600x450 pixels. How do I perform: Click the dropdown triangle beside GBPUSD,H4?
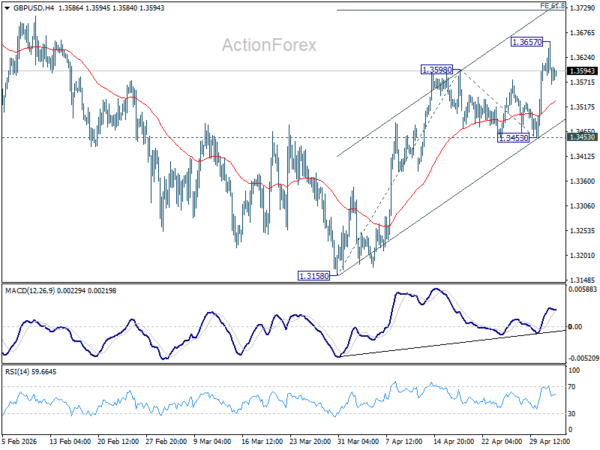click(x=7, y=8)
